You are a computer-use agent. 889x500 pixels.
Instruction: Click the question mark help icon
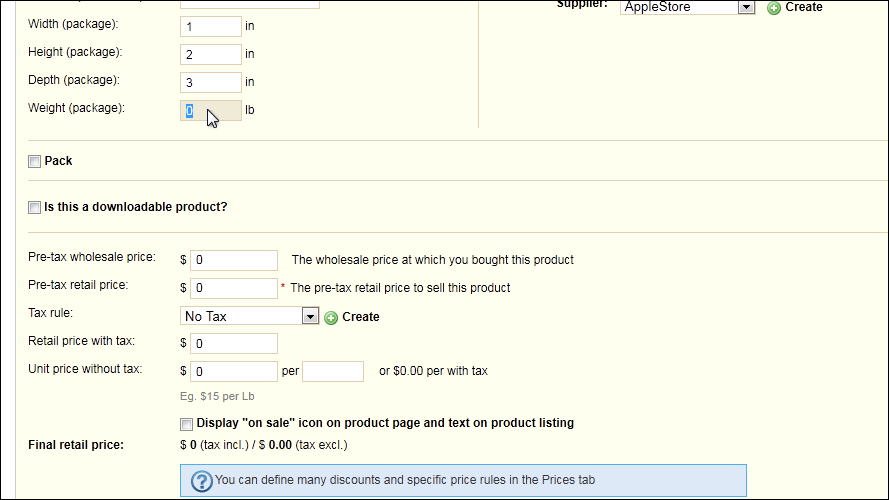201,481
